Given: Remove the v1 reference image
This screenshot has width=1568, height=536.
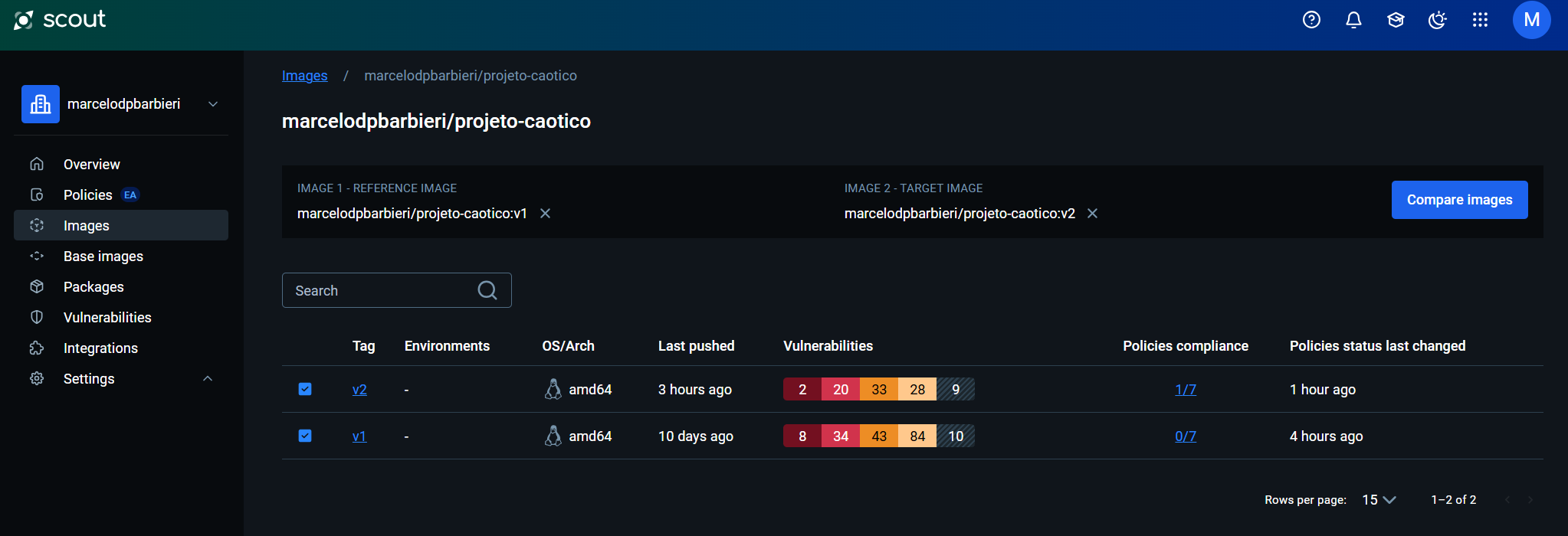Looking at the screenshot, I should click(546, 214).
